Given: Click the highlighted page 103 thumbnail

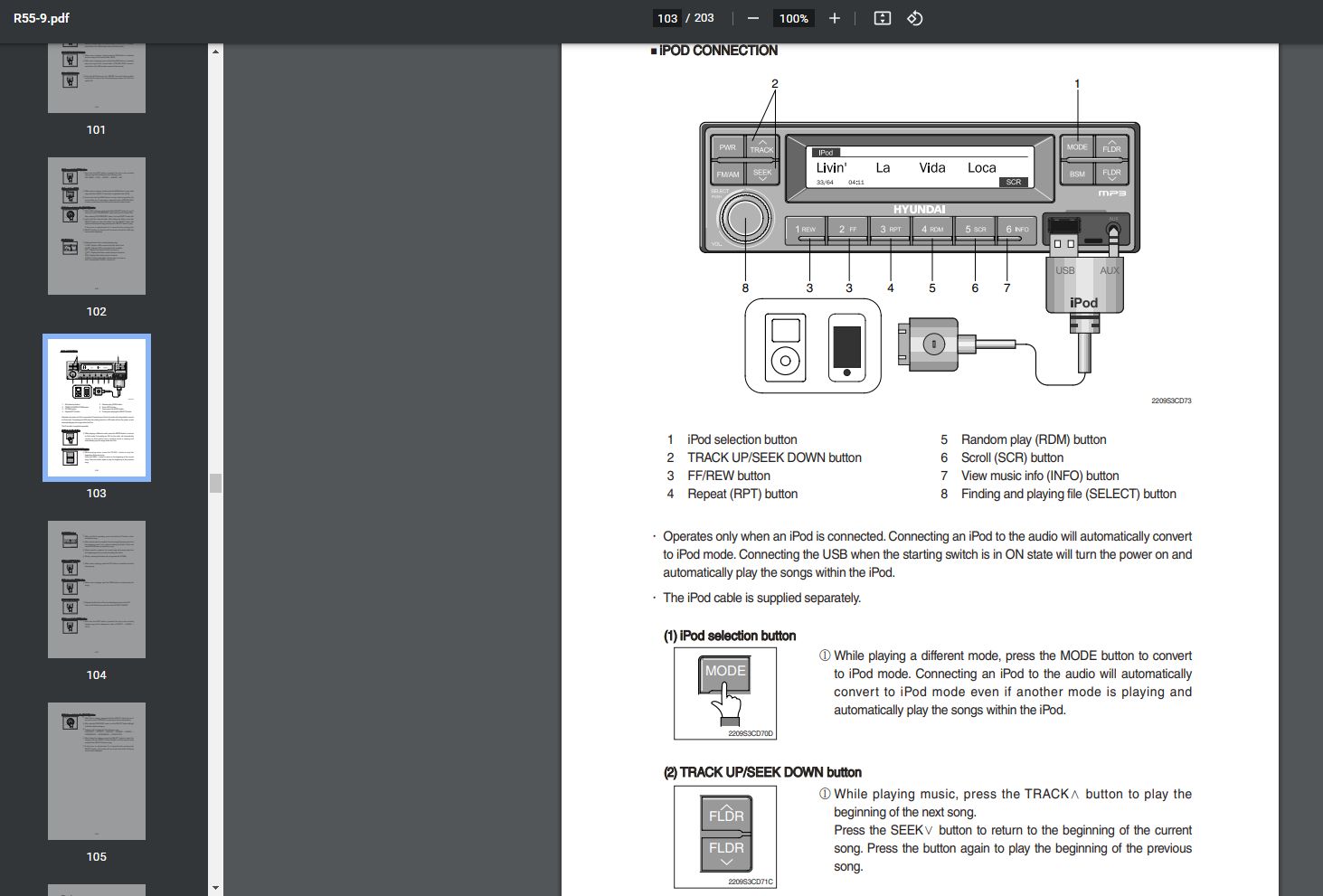Looking at the screenshot, I should tap(96, 408).
